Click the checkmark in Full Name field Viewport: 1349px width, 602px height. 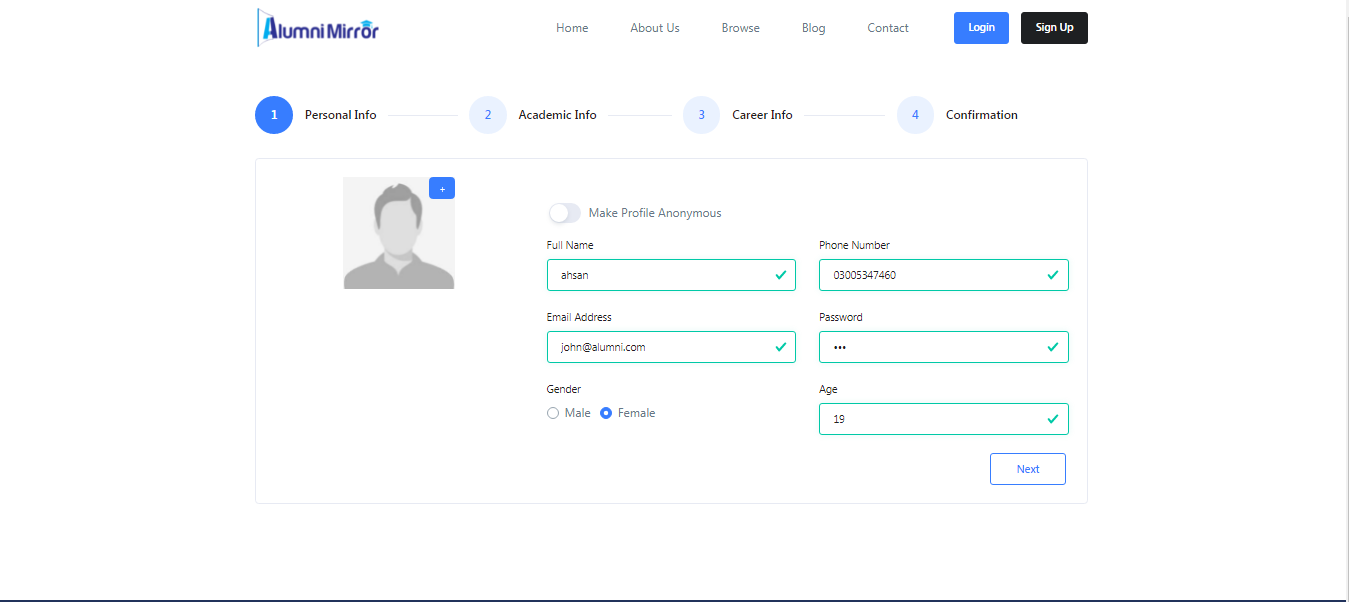pyautogui.click(x=780, y=275)
